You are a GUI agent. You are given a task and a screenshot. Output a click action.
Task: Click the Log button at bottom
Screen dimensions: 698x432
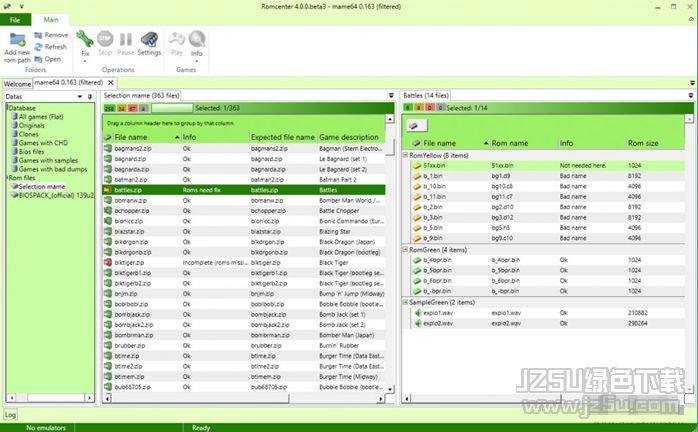pos(10,413)
